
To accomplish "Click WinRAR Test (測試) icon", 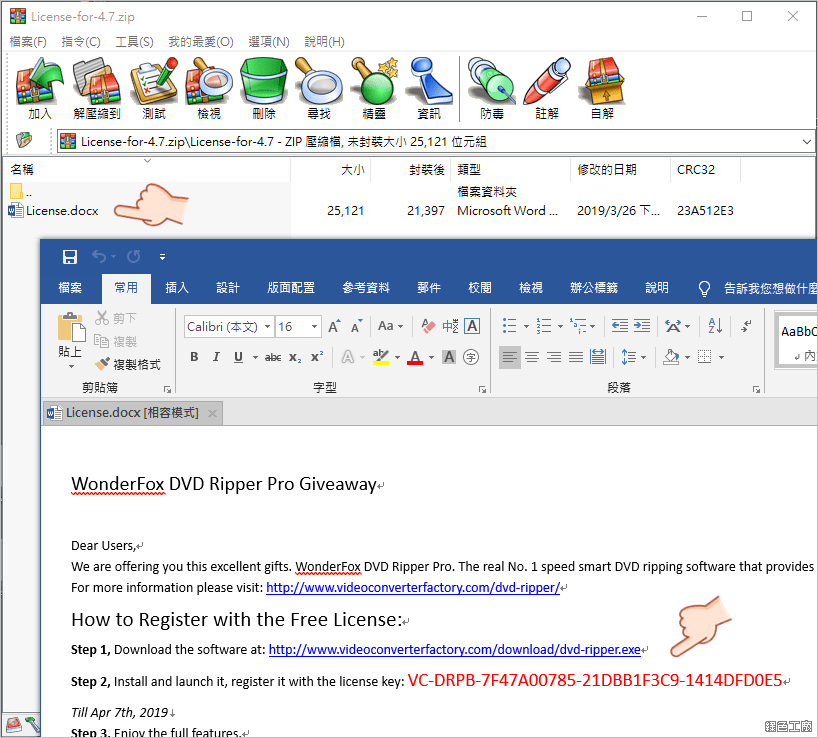I will point(153,88).
